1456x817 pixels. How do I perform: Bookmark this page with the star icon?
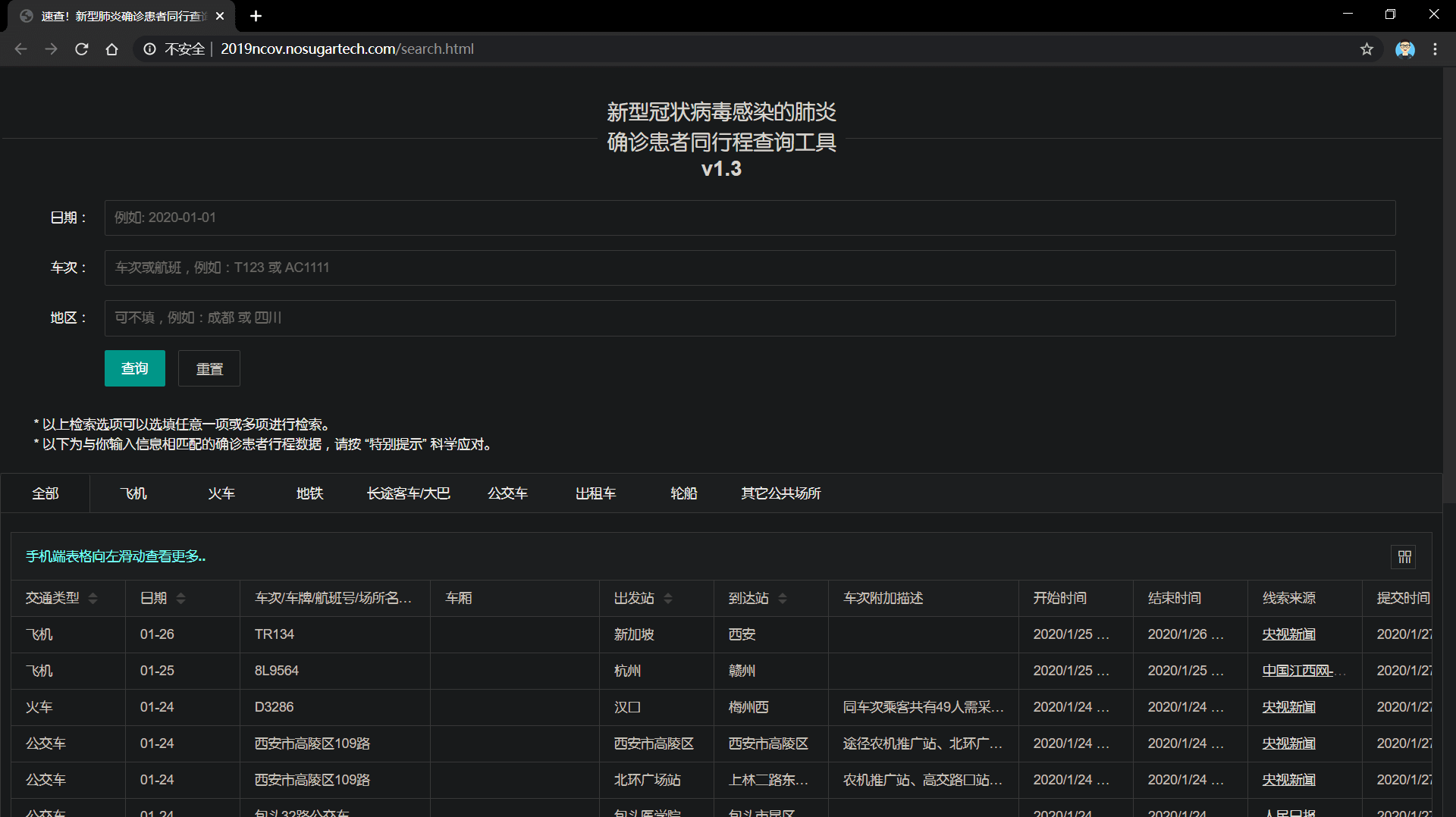click(x=1367, y=49)
